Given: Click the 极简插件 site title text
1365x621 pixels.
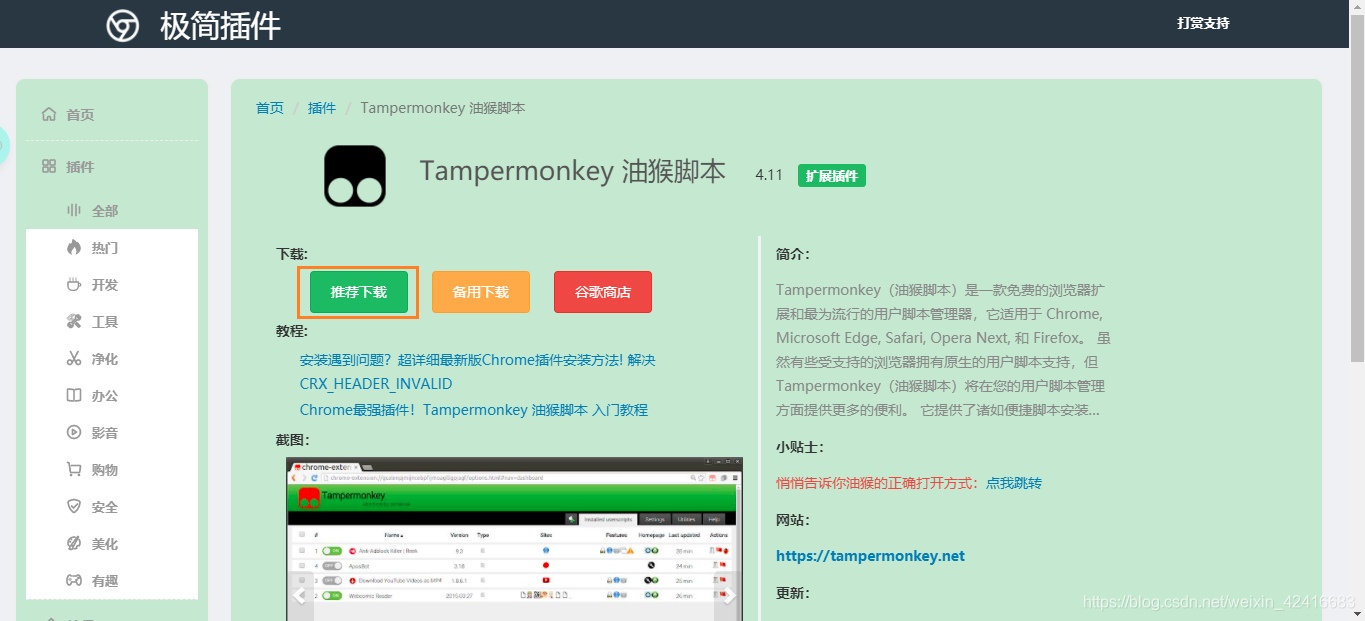Looking at the screenshot, I should tap(220, 25).
